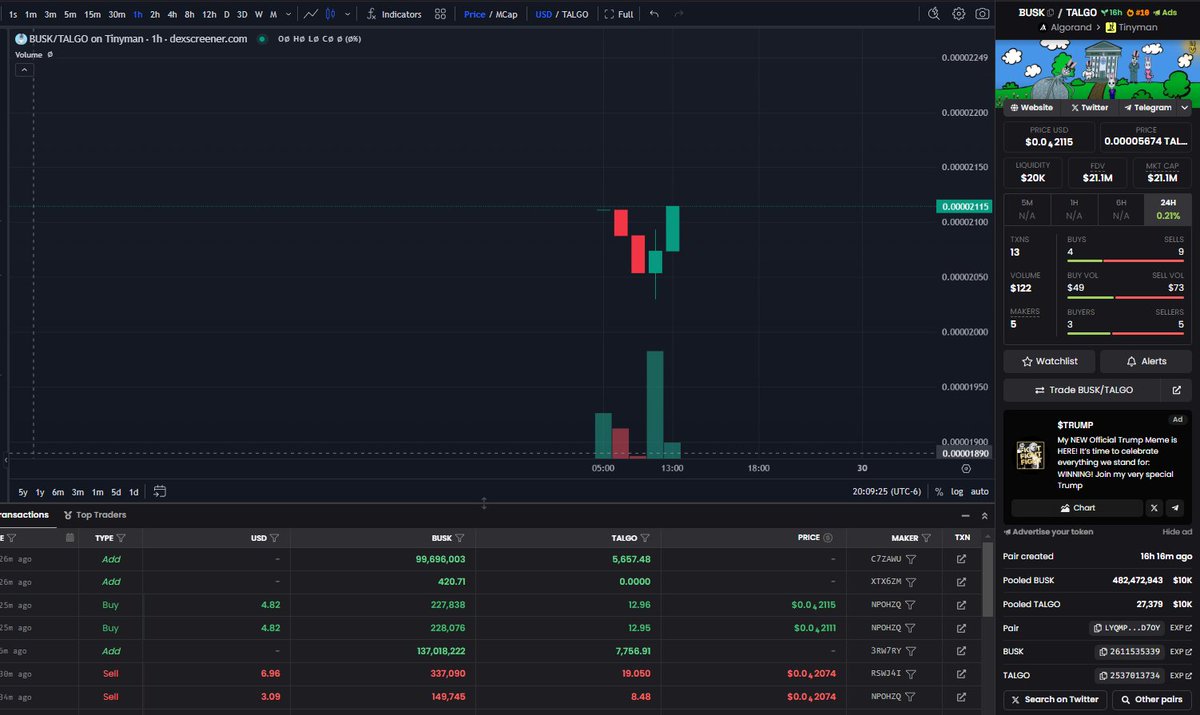The height and width of the screenshot is (715, 1200).
Task: Open trade in external window icon
Action: pyautogui.click(x=1177, y=390)
